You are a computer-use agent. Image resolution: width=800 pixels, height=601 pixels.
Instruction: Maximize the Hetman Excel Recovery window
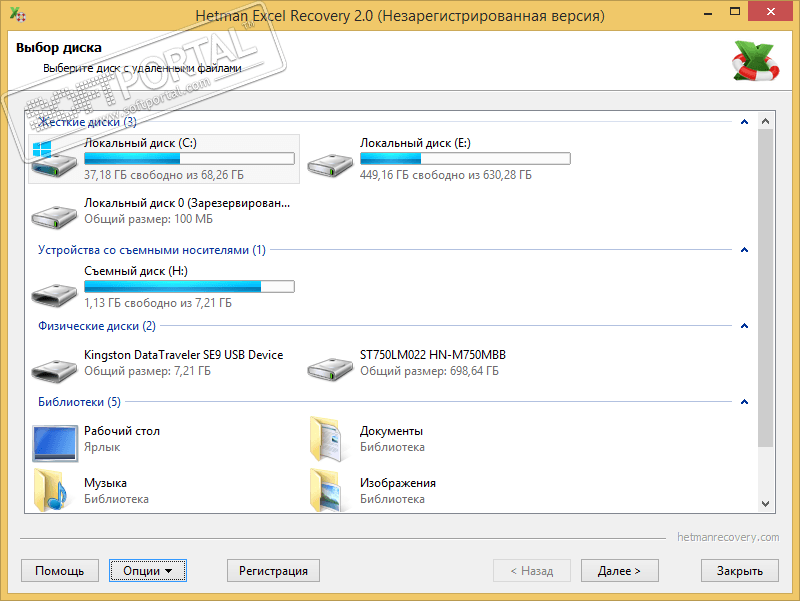point(735,12)
